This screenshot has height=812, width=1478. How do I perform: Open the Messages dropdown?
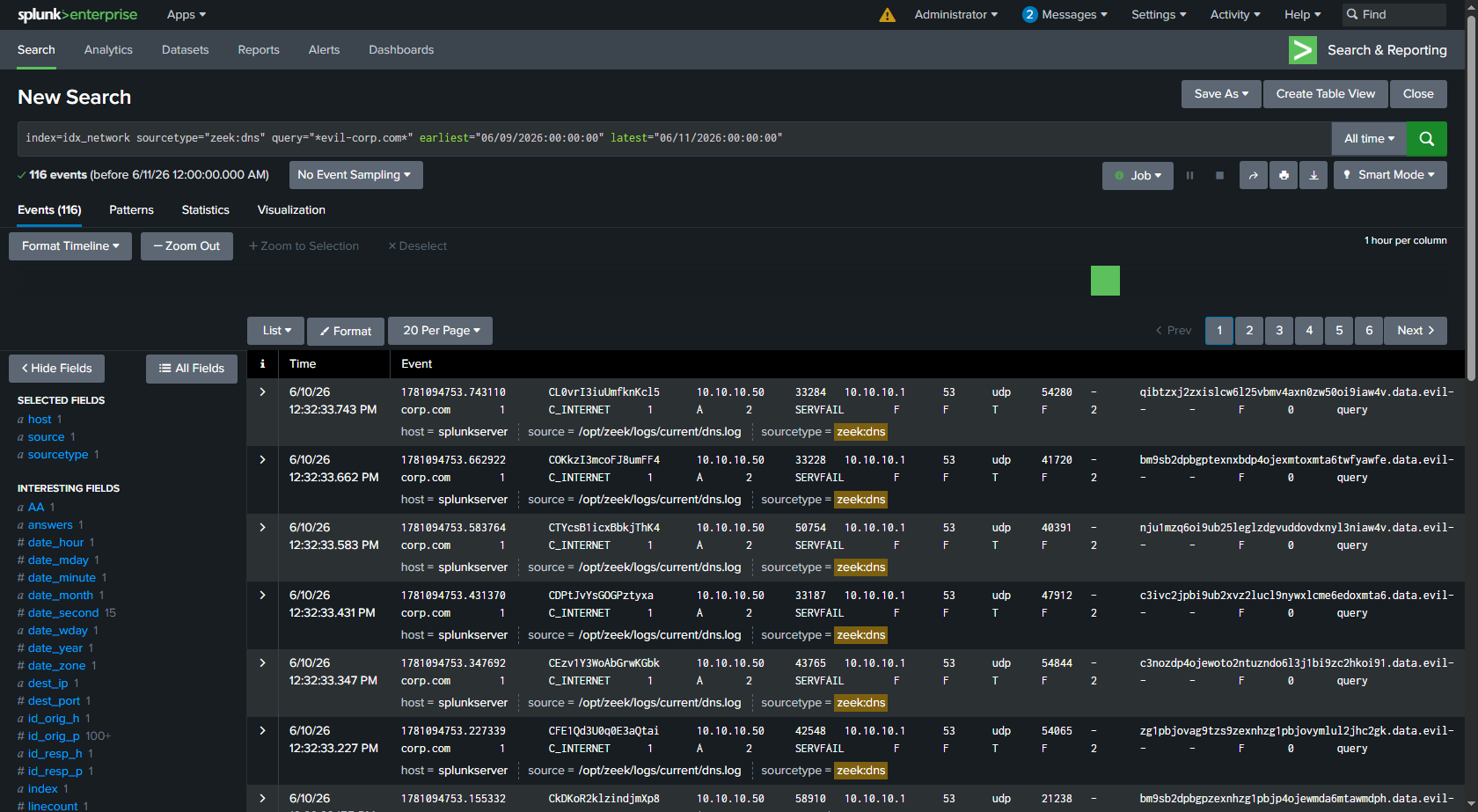pos(1065,15)
